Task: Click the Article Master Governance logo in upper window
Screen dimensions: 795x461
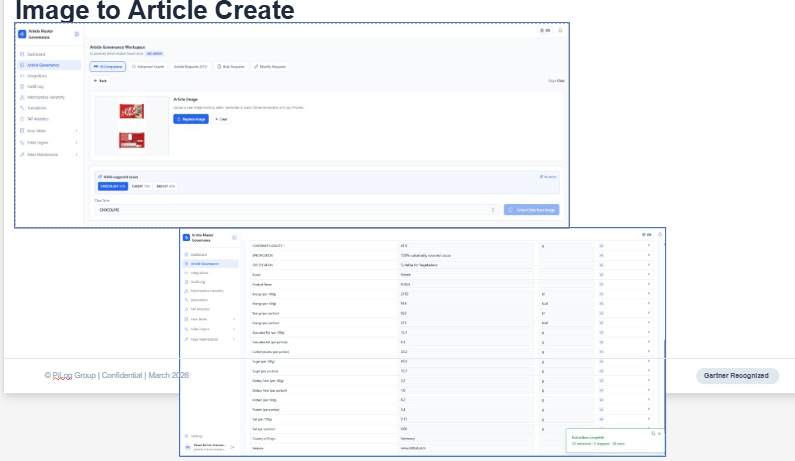Action: pos(22,34)
